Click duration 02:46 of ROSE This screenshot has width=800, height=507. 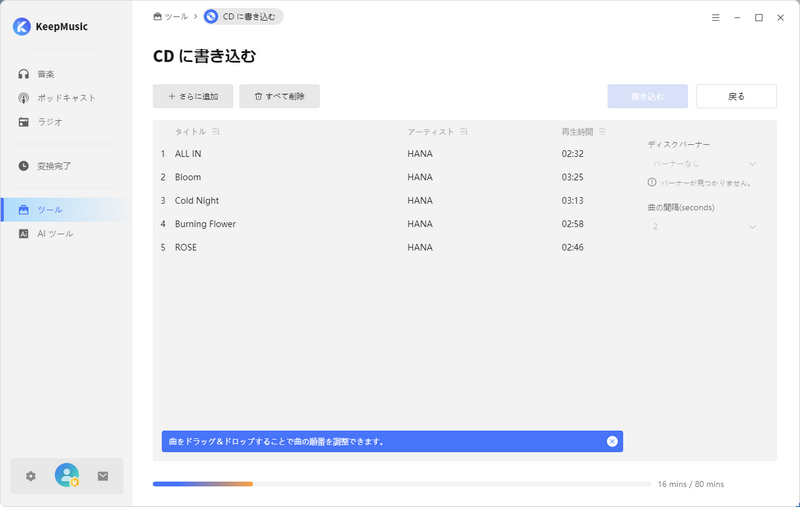572,247
